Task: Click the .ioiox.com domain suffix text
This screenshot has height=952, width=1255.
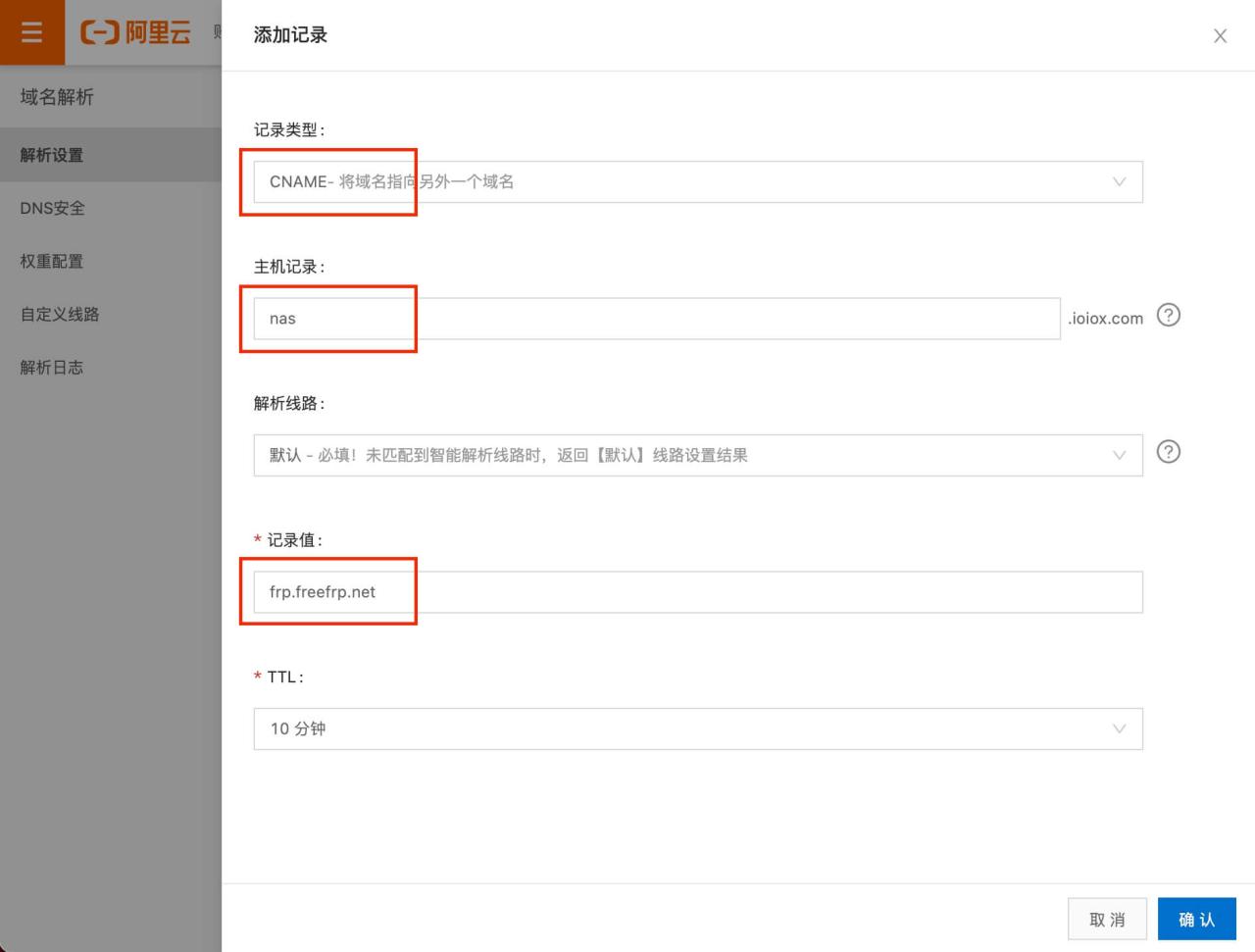Action: (x=1105, y=319)
